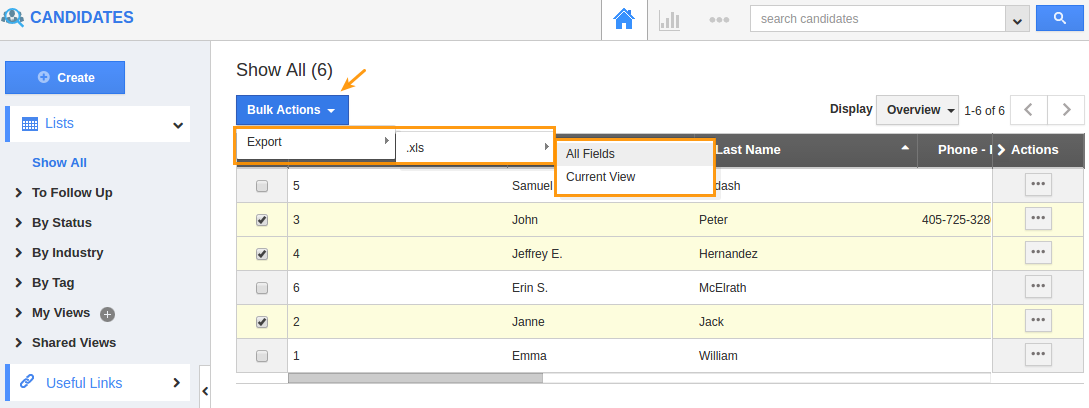Choose Current View export option

(x=600, y=177)
